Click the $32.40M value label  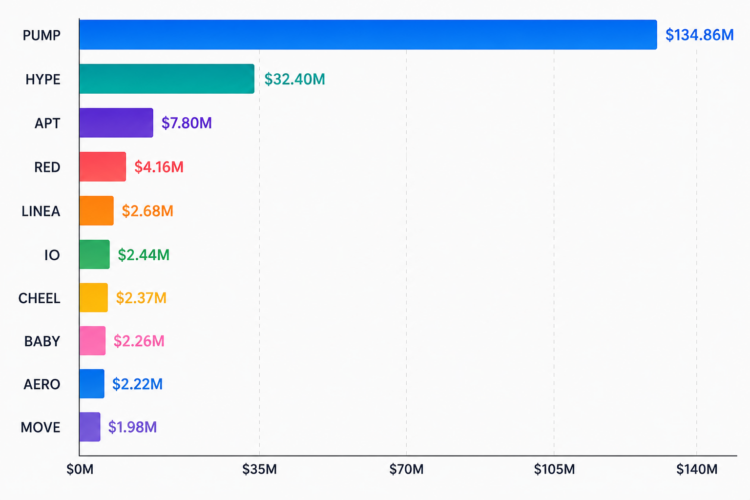pyautogui.click(x=295, y=79)
